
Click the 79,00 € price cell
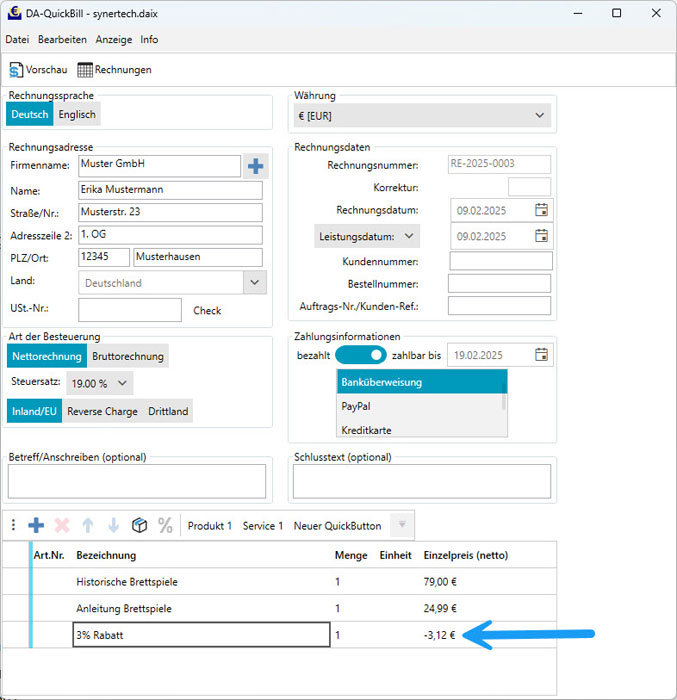tap(440, 582)
